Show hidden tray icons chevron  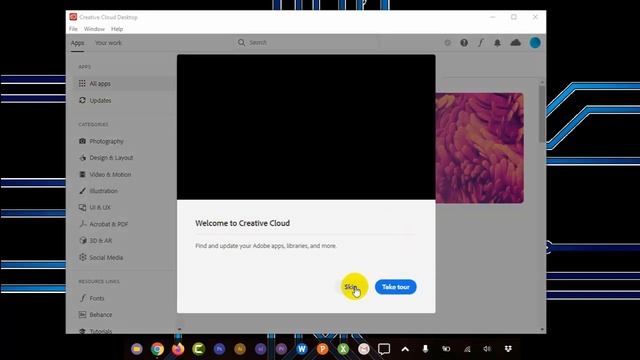405,349
